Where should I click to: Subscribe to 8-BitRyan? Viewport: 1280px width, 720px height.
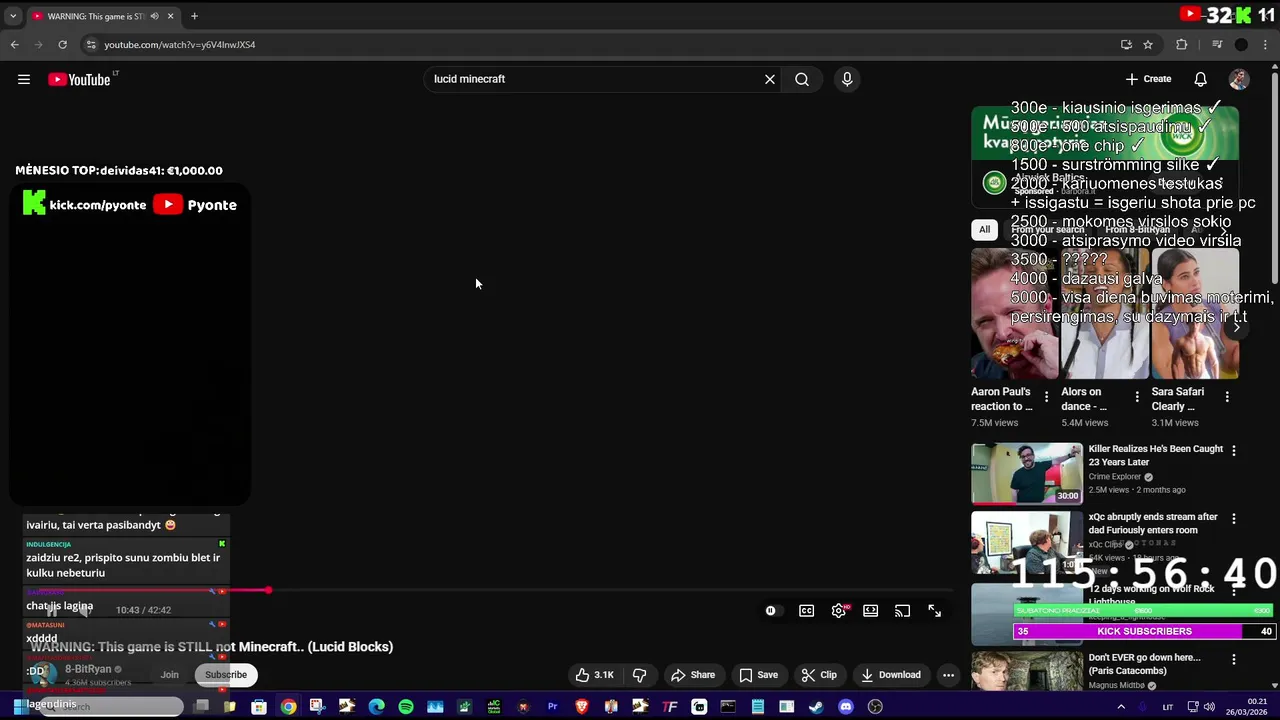point(226,675)
